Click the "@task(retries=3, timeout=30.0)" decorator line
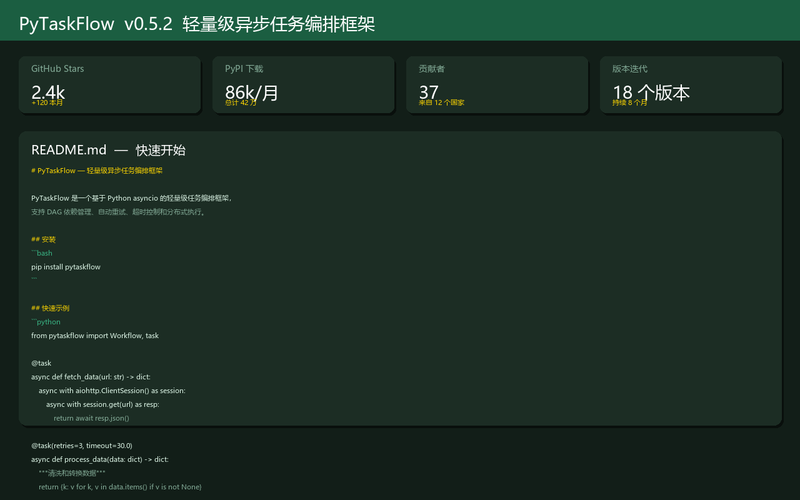The height and width of the screenshot is (500, 800). 82,446
